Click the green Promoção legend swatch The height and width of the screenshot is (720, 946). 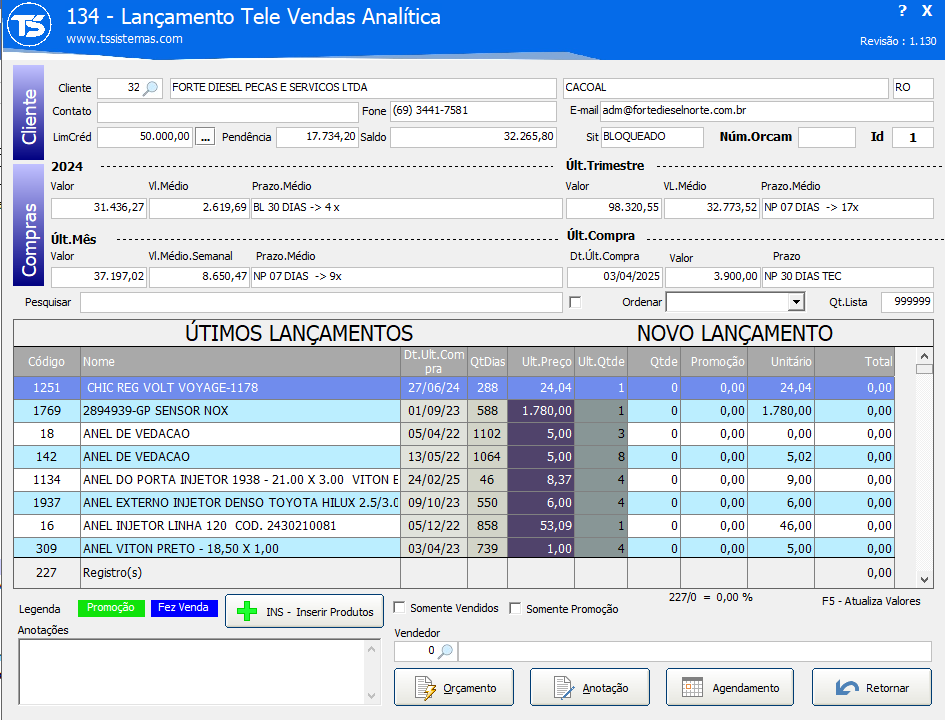111,608
